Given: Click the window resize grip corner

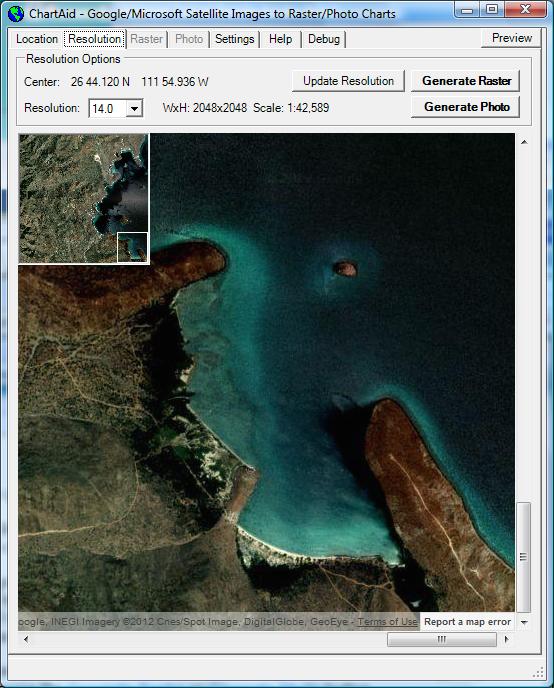Looking at the screenshot, I should point(538,672).
